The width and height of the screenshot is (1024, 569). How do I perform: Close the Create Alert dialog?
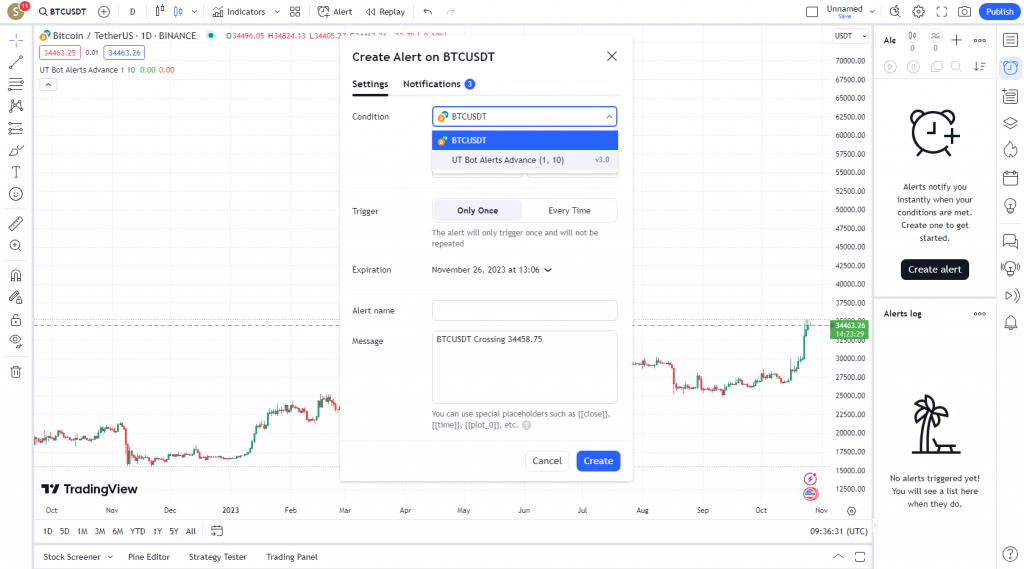click(x=612, y=56)
